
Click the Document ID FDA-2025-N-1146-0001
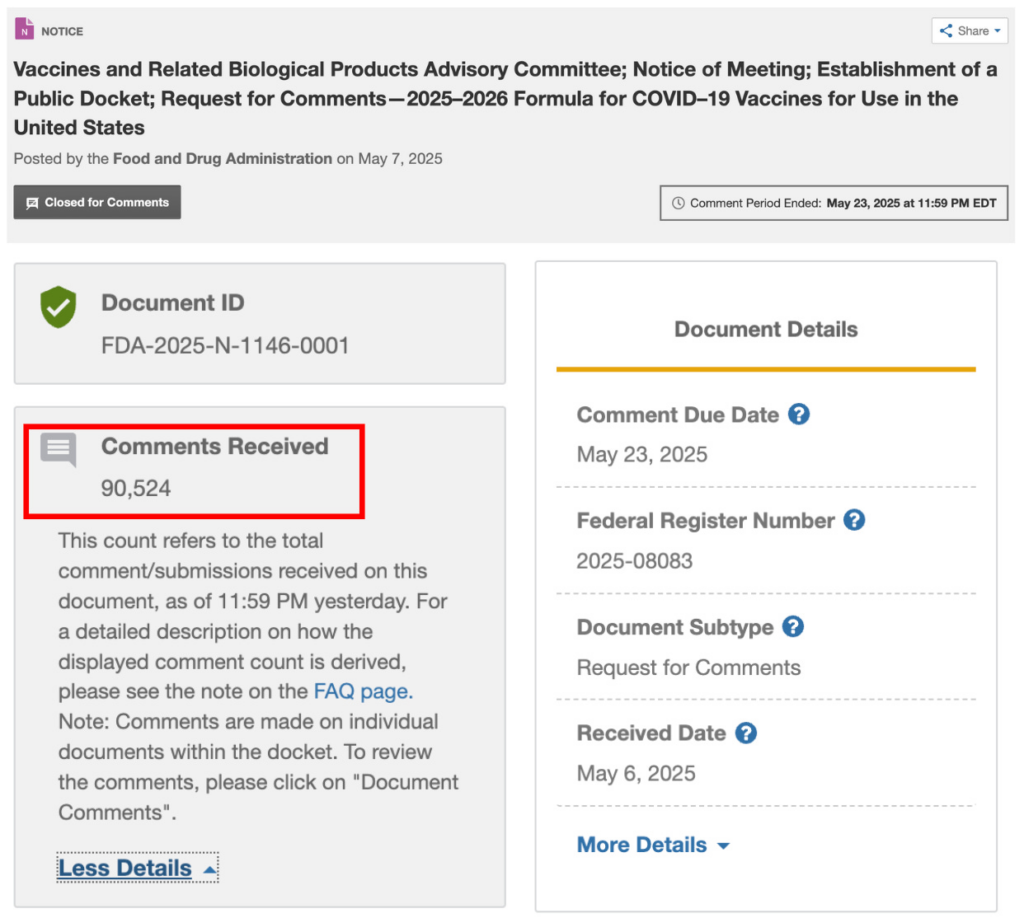pyautogui.click(x=225, y=346)
